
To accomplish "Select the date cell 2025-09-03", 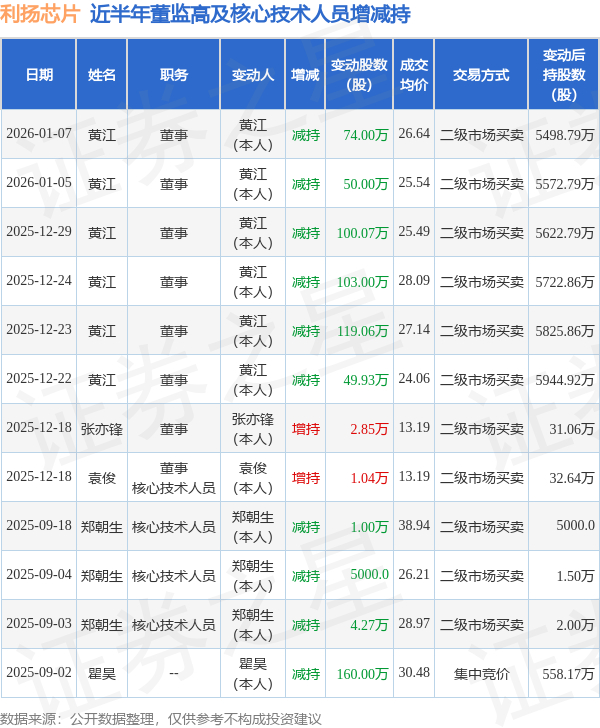I will coord(39,624).
